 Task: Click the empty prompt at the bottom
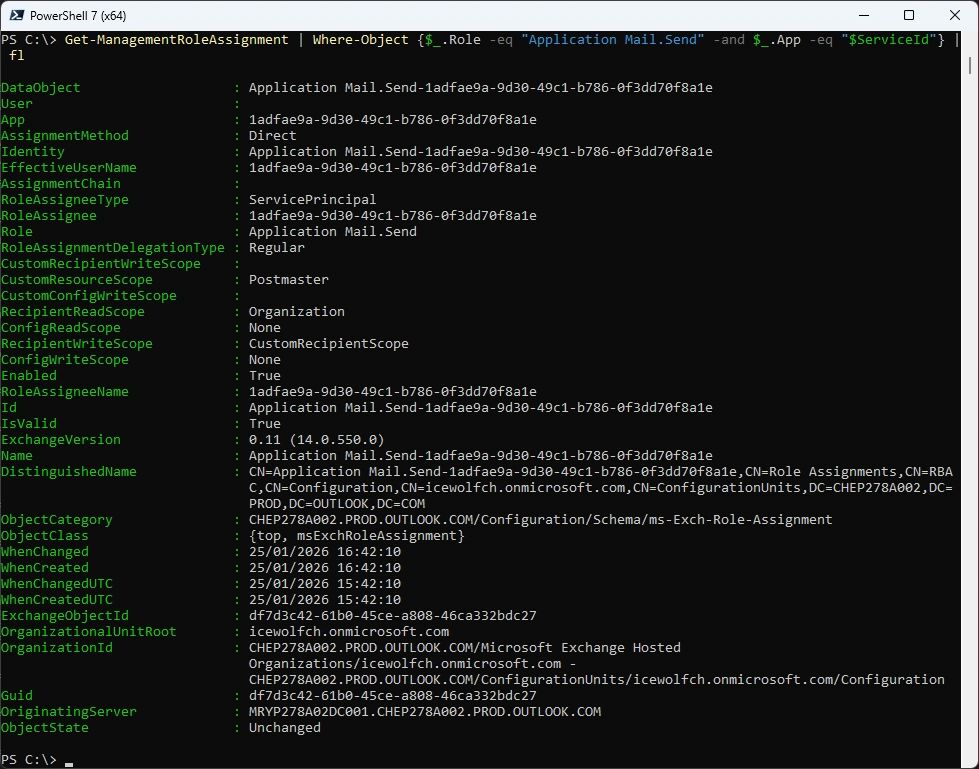pos(68,760)
